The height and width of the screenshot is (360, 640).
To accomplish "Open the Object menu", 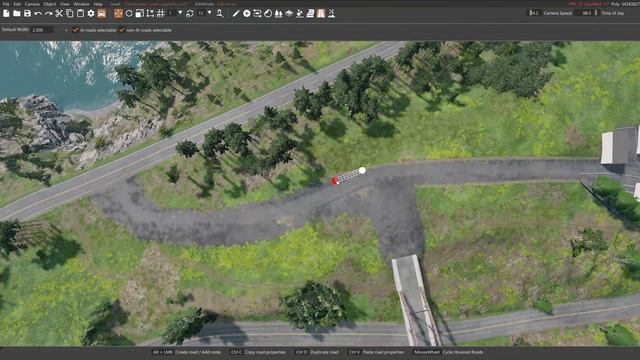I will (50, 4).
